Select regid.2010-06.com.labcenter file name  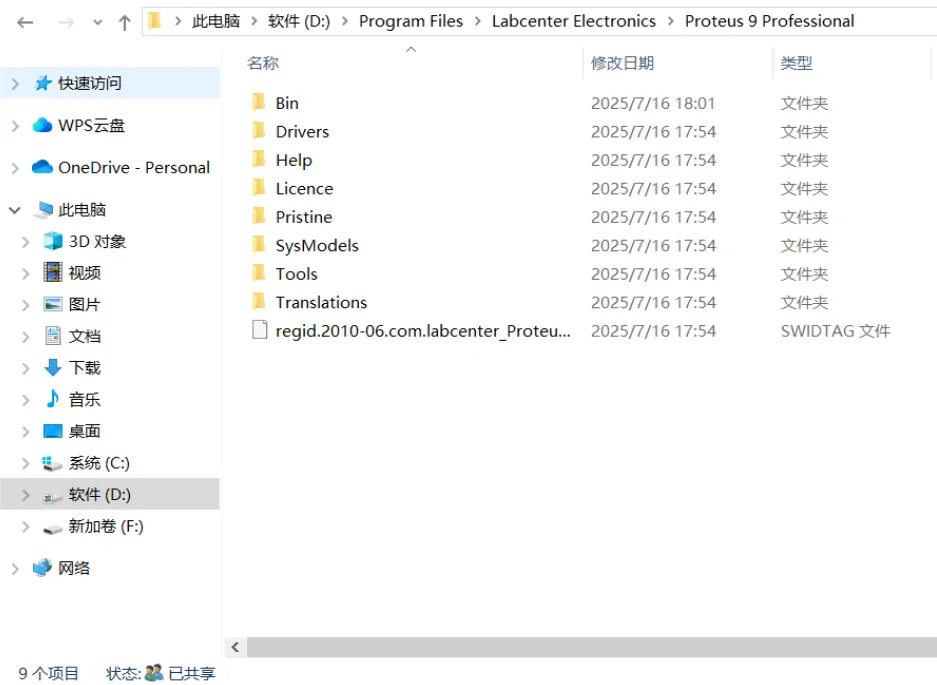click(423, 331)
